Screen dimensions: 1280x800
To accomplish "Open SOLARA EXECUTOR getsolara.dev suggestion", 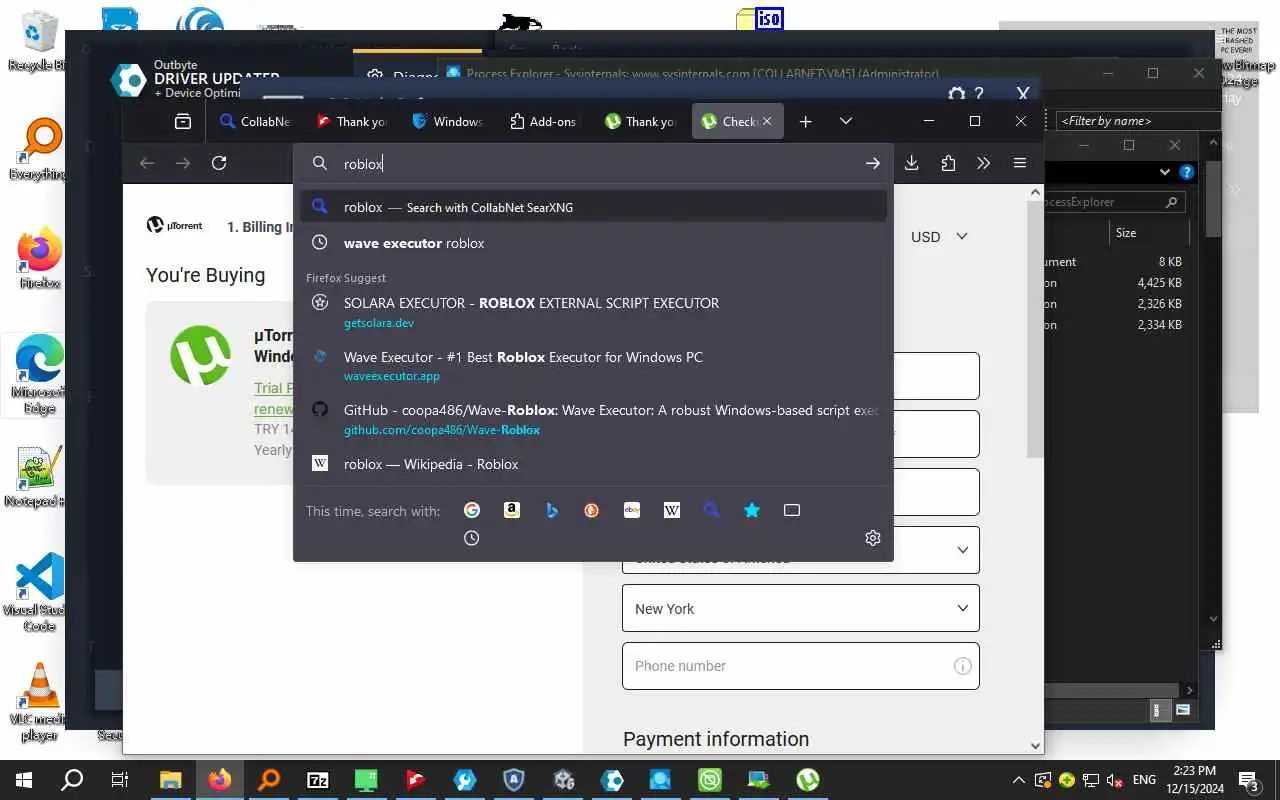I will pyautogui.click(x=594, y=312).
